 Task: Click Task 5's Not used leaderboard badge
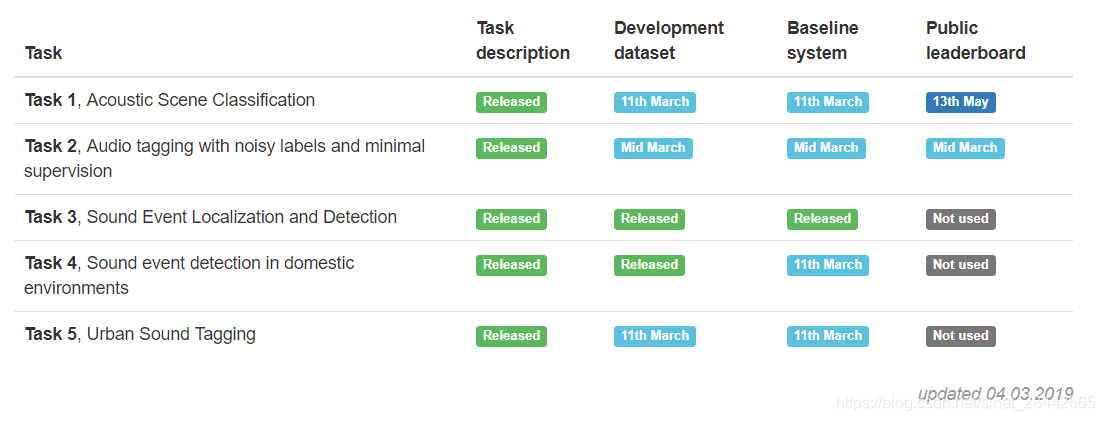point(960,336)
